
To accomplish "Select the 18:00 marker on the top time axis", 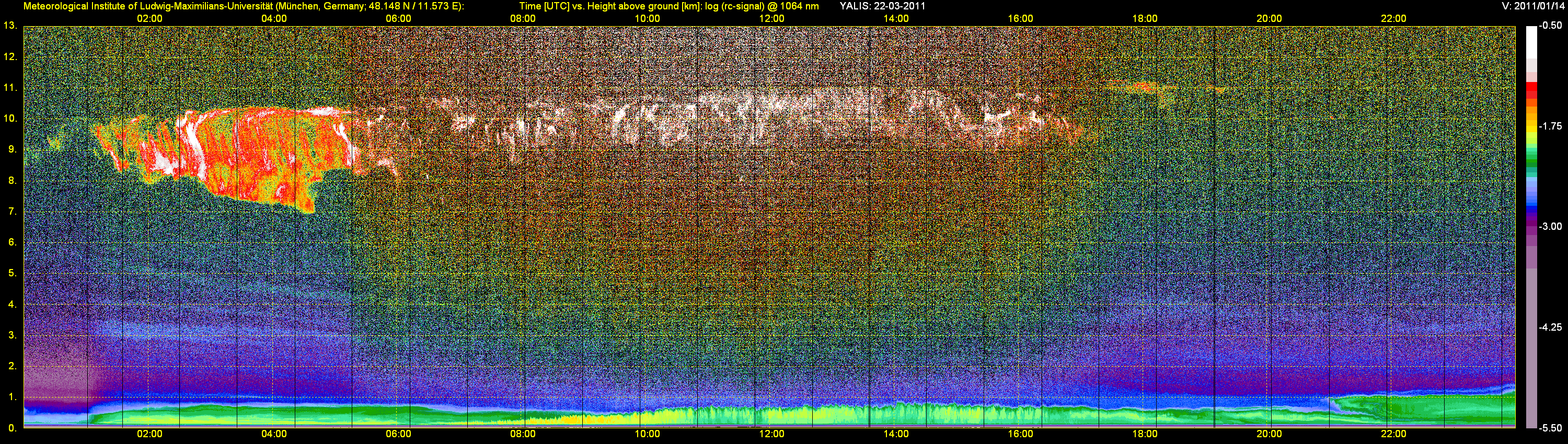I will (1144, 19).
